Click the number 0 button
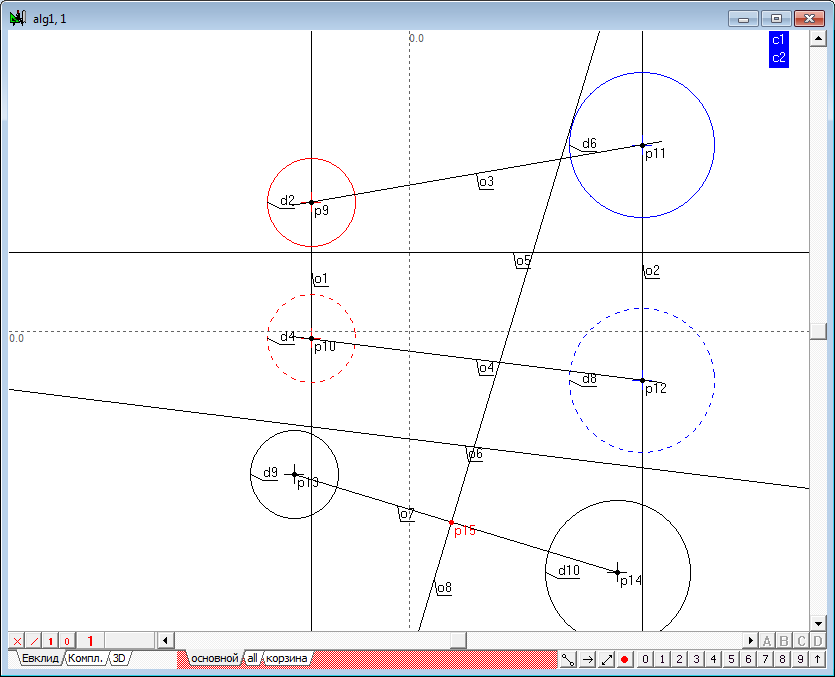The height and width of the screenshot is (677, 835). point(645,659)
